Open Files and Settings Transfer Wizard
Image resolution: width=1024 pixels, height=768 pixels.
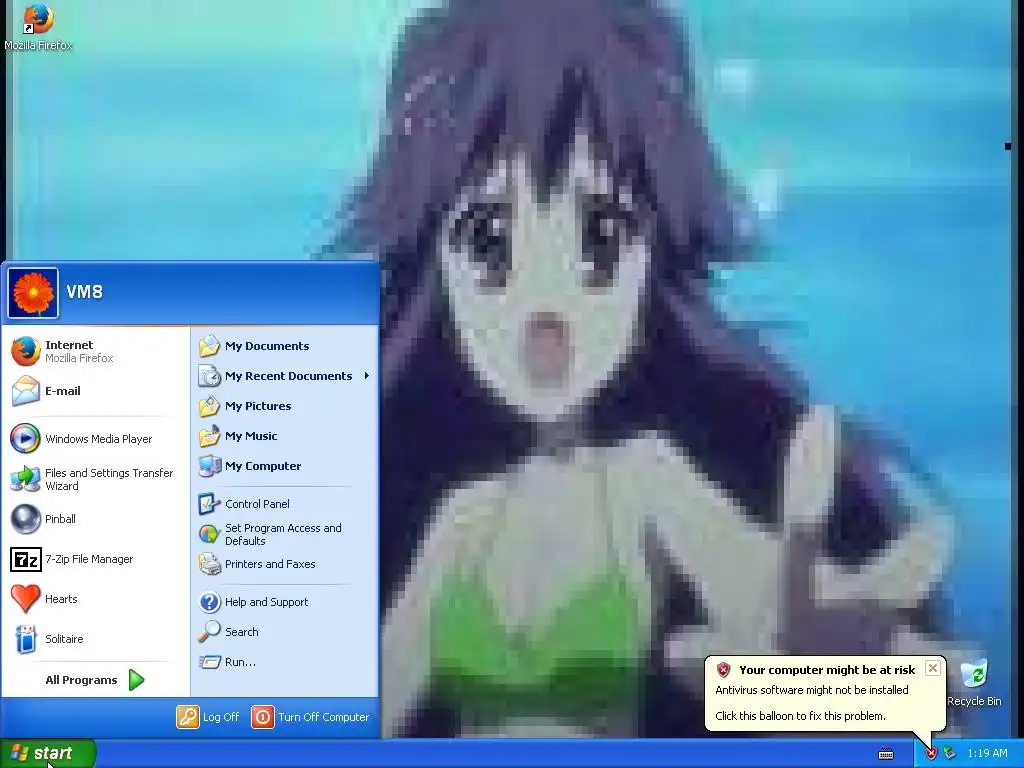[x=96, y=479]
